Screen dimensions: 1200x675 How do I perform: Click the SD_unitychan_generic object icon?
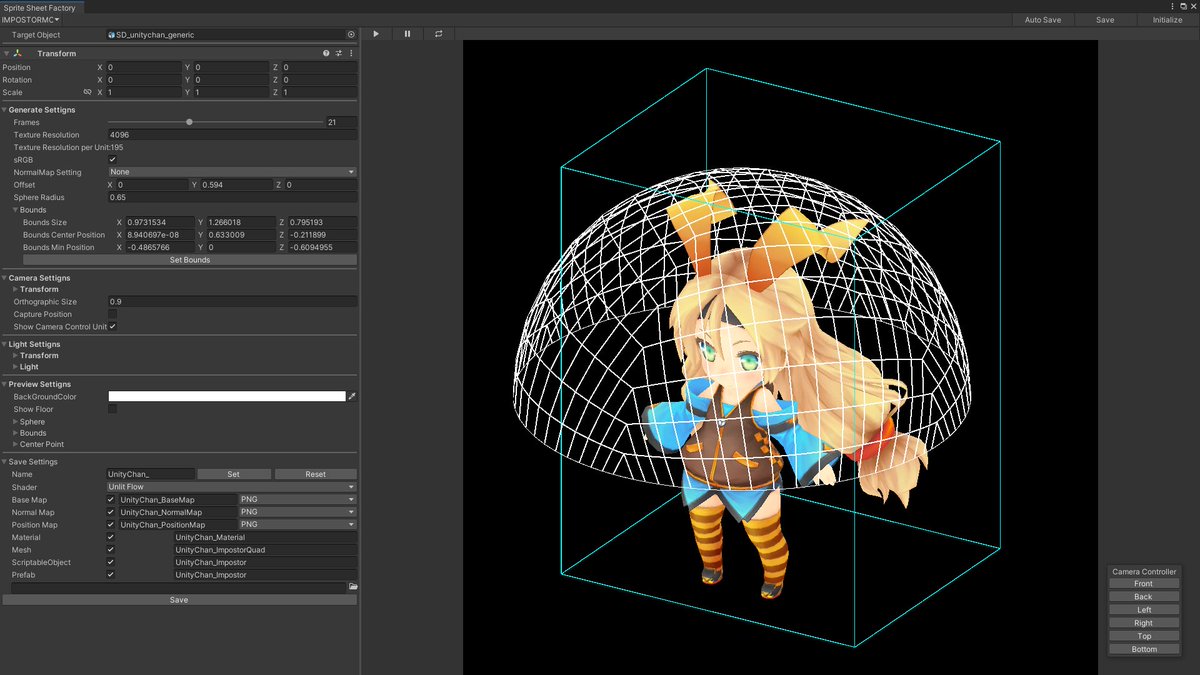[112, 34]
